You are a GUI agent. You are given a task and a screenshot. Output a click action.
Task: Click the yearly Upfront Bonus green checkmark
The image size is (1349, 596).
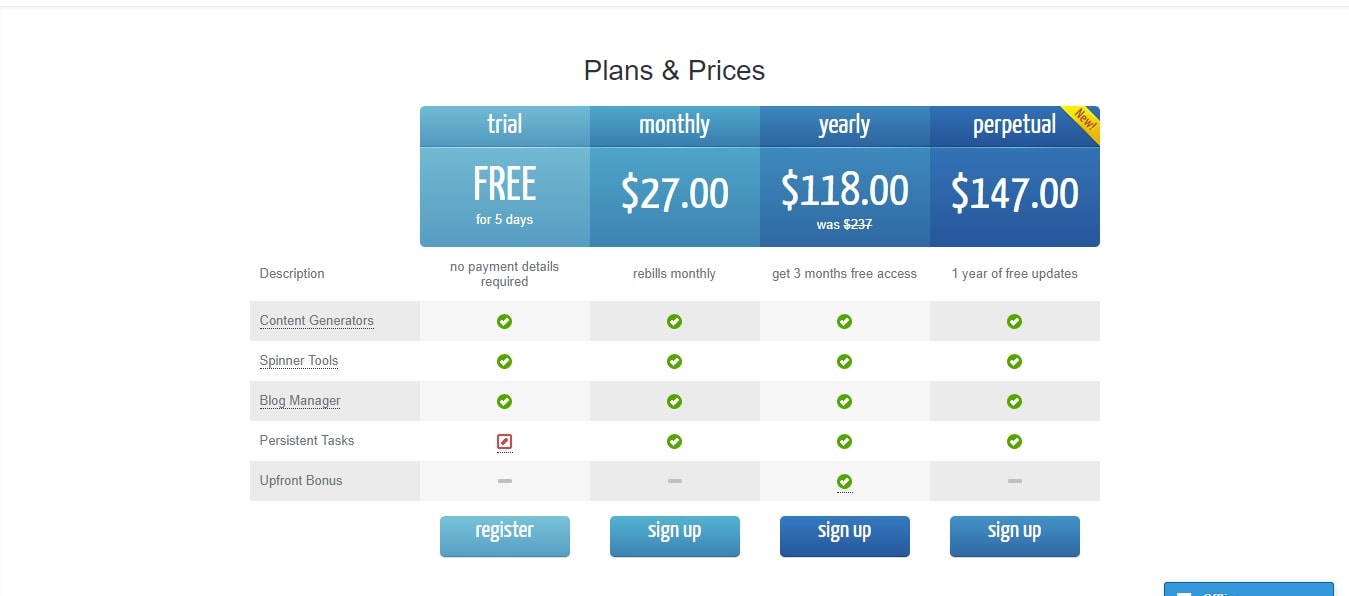coord(845,481)
